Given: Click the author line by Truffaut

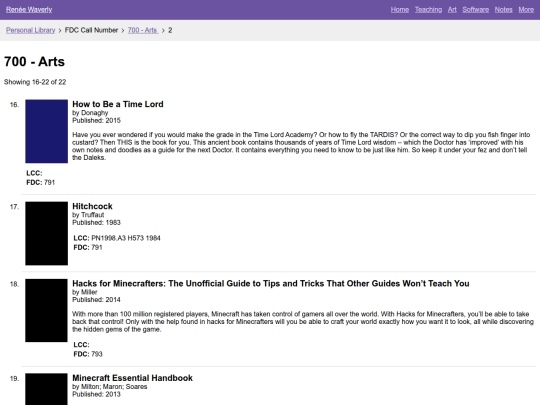Looking at the screenshot, I should 88,215.
